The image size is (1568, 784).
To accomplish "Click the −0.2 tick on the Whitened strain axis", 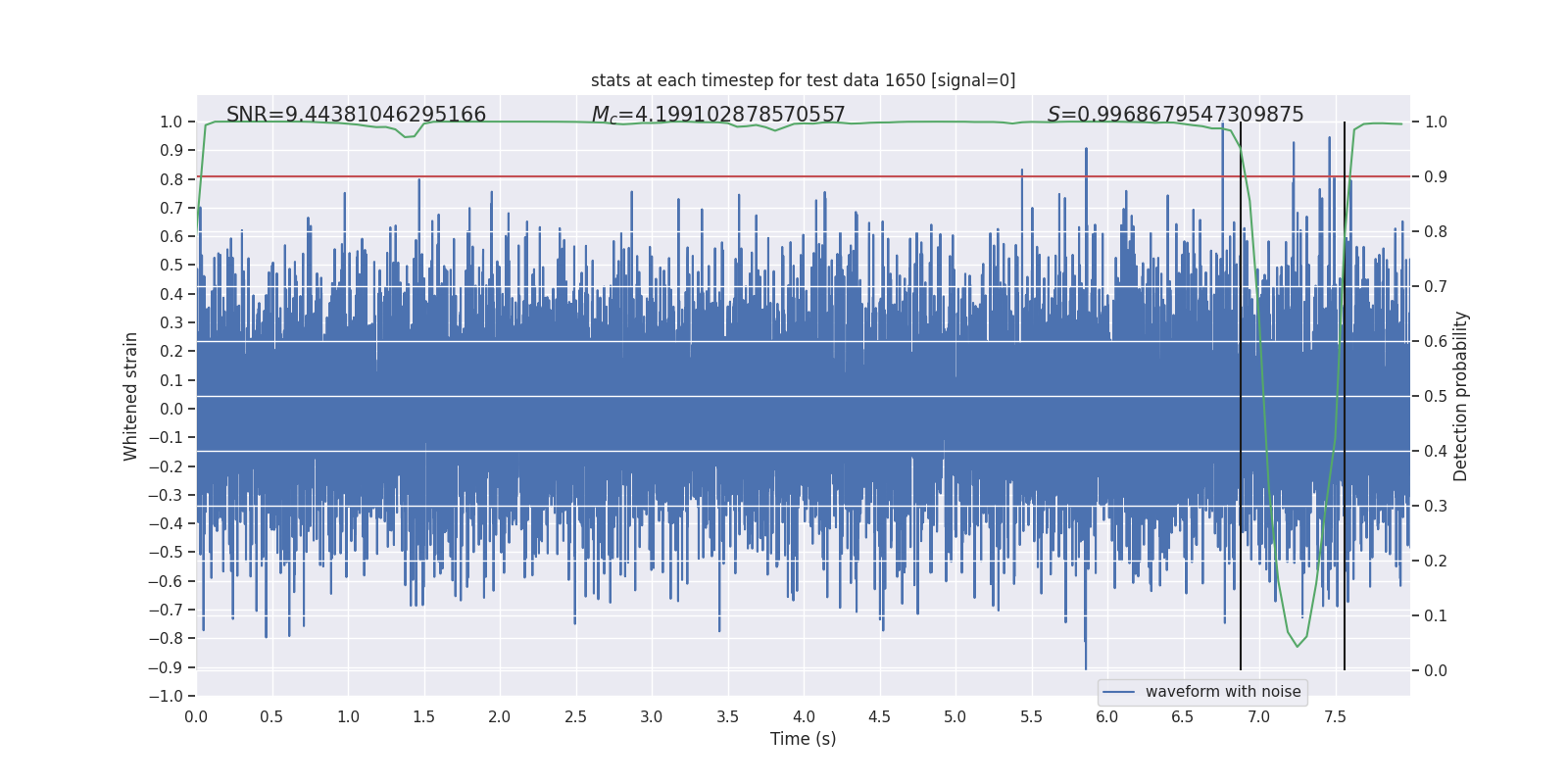I will tap(166, 466).
